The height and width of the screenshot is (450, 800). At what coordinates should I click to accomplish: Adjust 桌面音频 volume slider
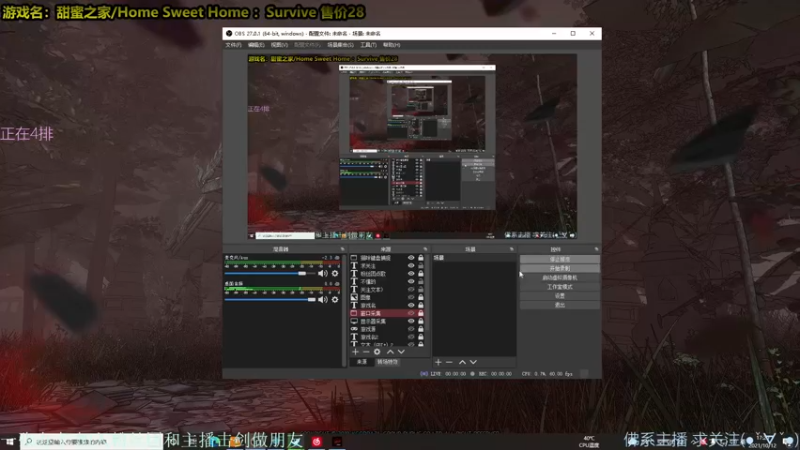(x=270, y=299)
